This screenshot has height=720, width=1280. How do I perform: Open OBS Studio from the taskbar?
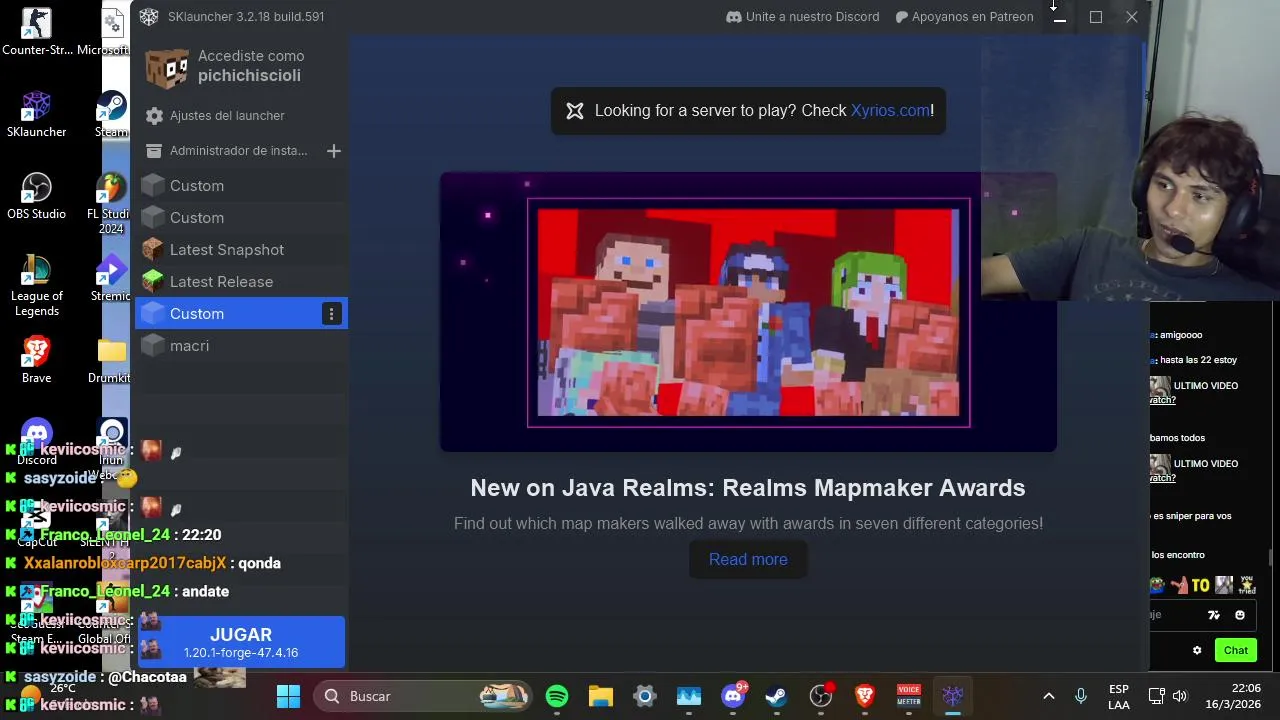[821, 696]
